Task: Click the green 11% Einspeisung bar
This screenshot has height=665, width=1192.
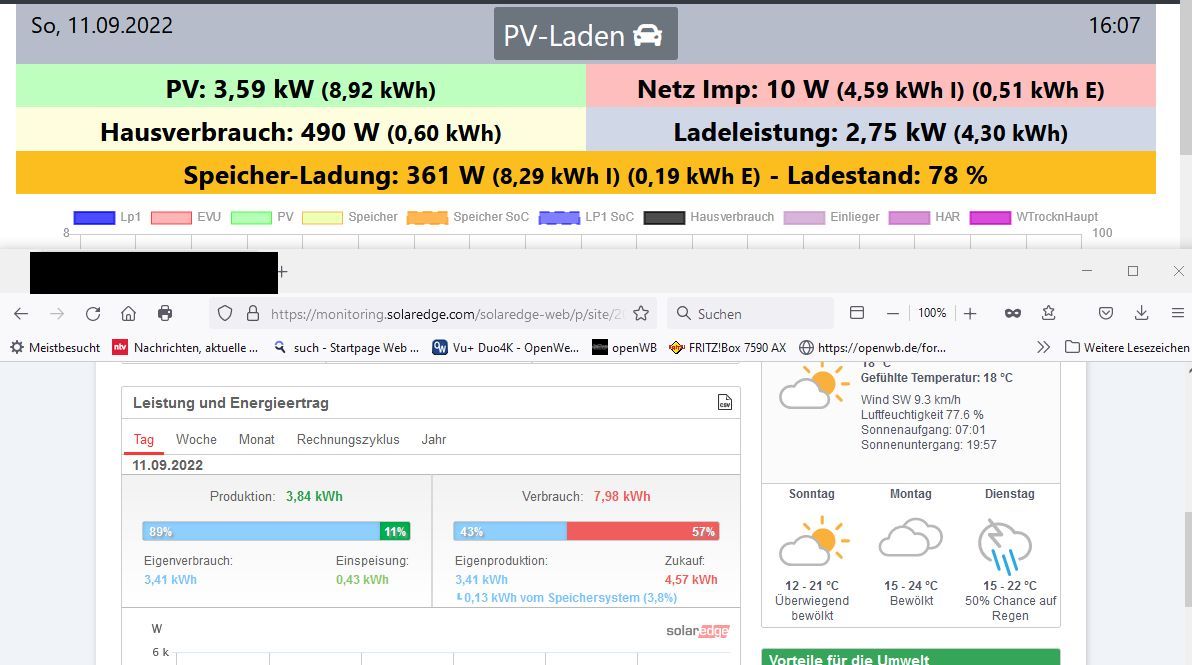Action: click(x=395, y=531)
